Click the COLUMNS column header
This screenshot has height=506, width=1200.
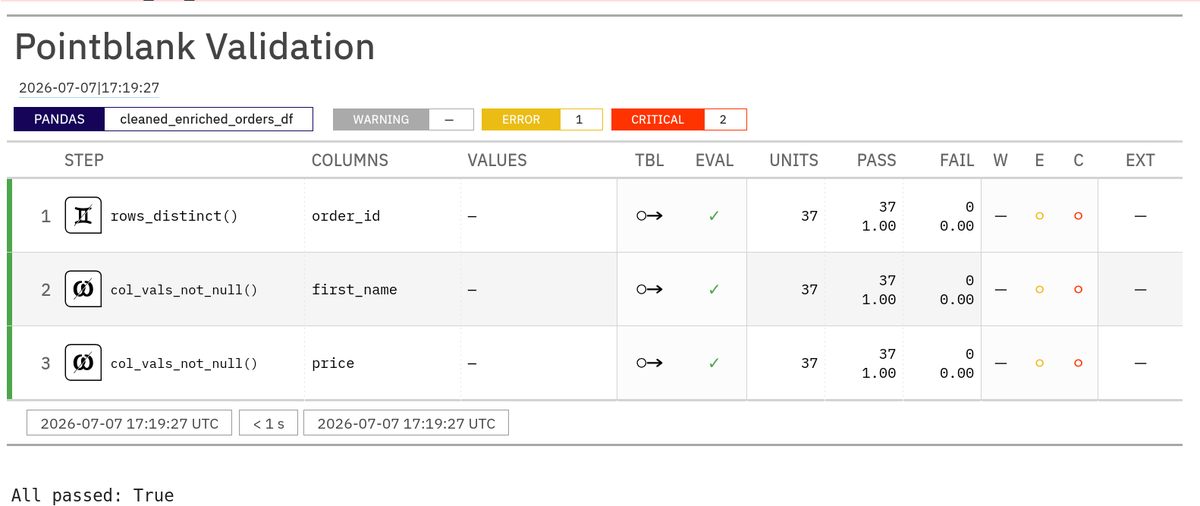[350, 160]
